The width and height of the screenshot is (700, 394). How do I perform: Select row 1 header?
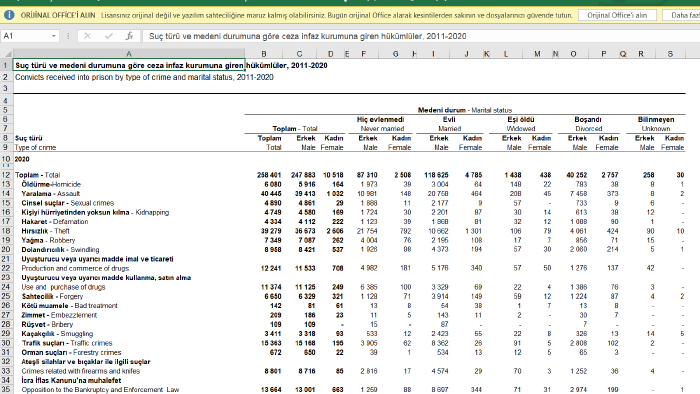[6, 66]
